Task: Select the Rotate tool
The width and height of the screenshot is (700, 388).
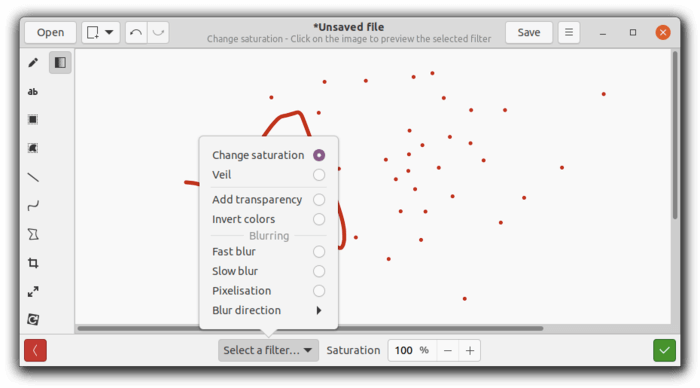Action: click(x=33, y=320)
